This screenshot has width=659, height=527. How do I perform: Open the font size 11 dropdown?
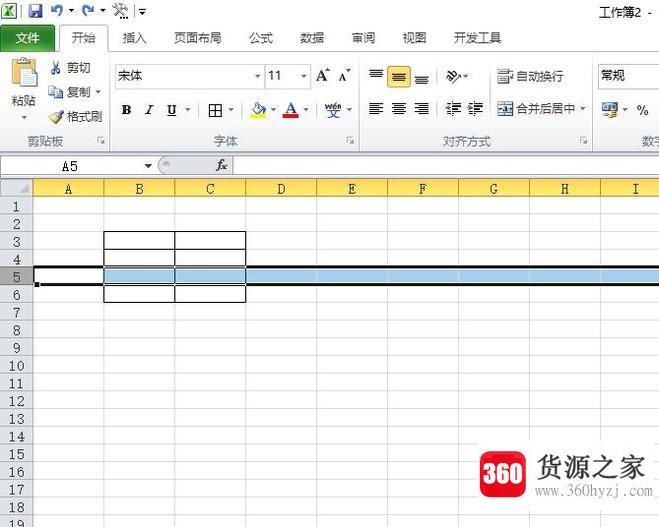303,76
